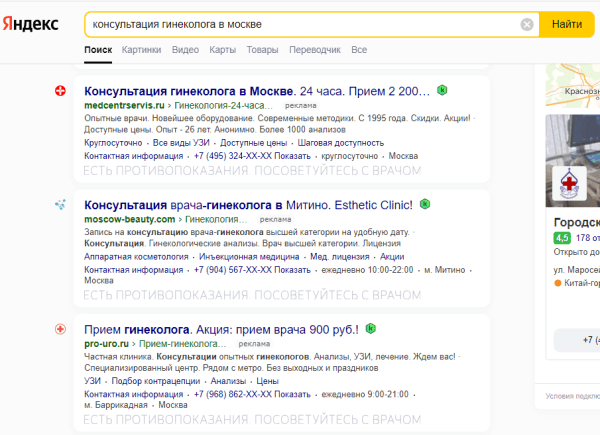600x435 pixels.
Task: Open Гинекология breadcrumb of moscow-beauty.com
Action: (216, 220)
